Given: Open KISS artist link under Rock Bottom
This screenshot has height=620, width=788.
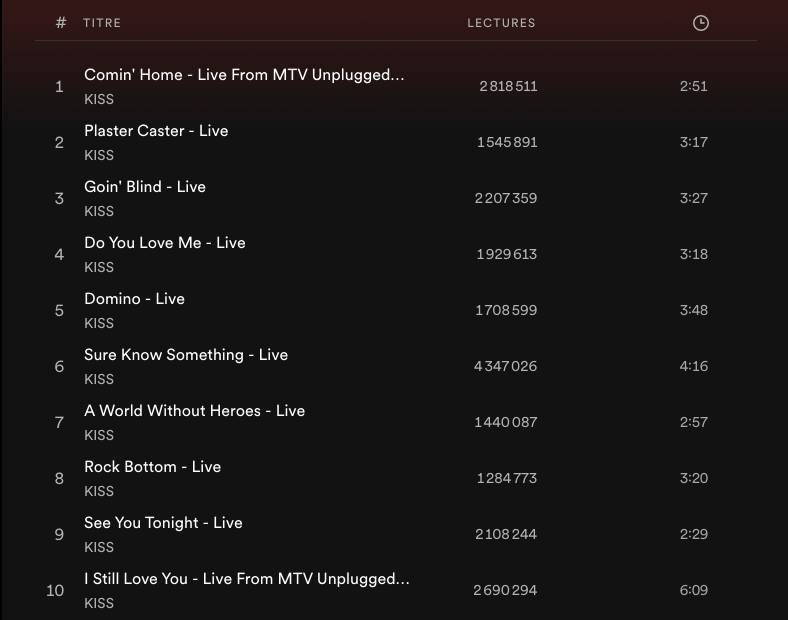Looking at the screenshot, I should [99, 491].
